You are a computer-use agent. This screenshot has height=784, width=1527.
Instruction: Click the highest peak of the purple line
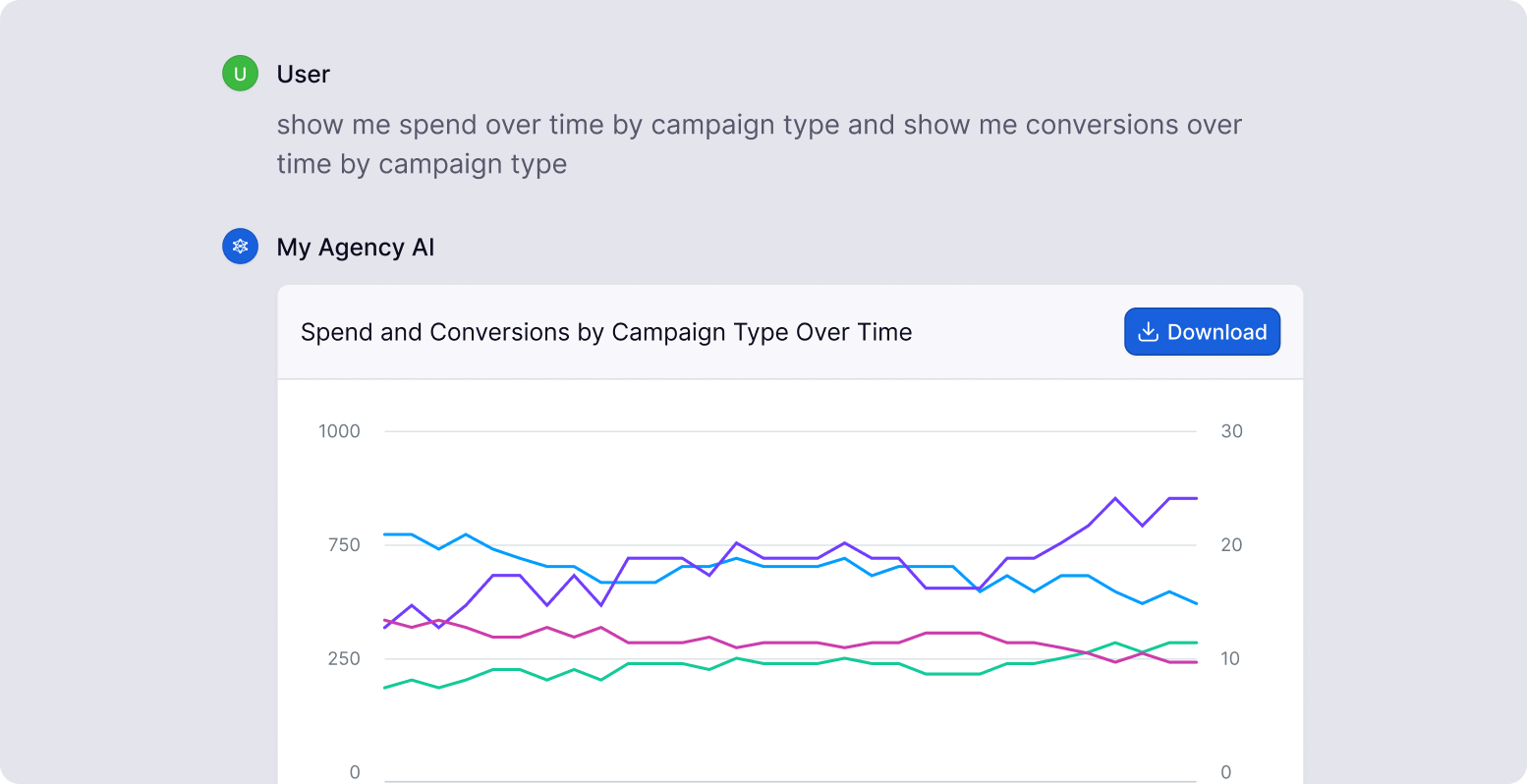point(1117,499)
